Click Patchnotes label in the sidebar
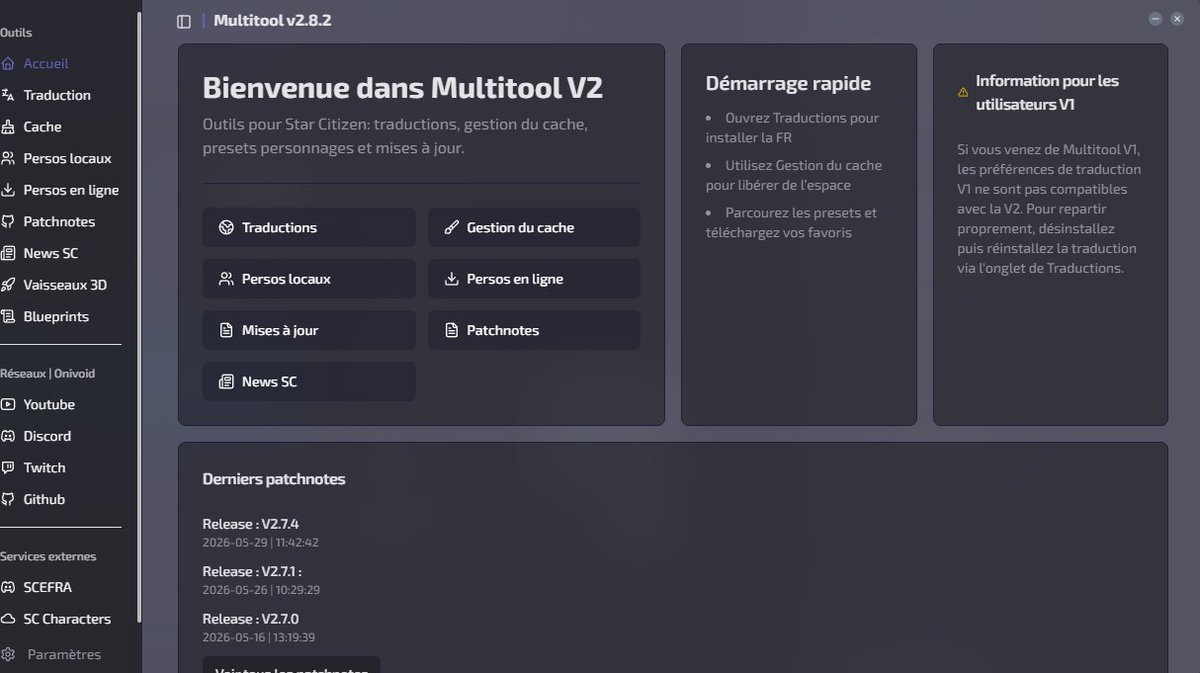This screenshot has width=1200, height=673. point(59,222)
